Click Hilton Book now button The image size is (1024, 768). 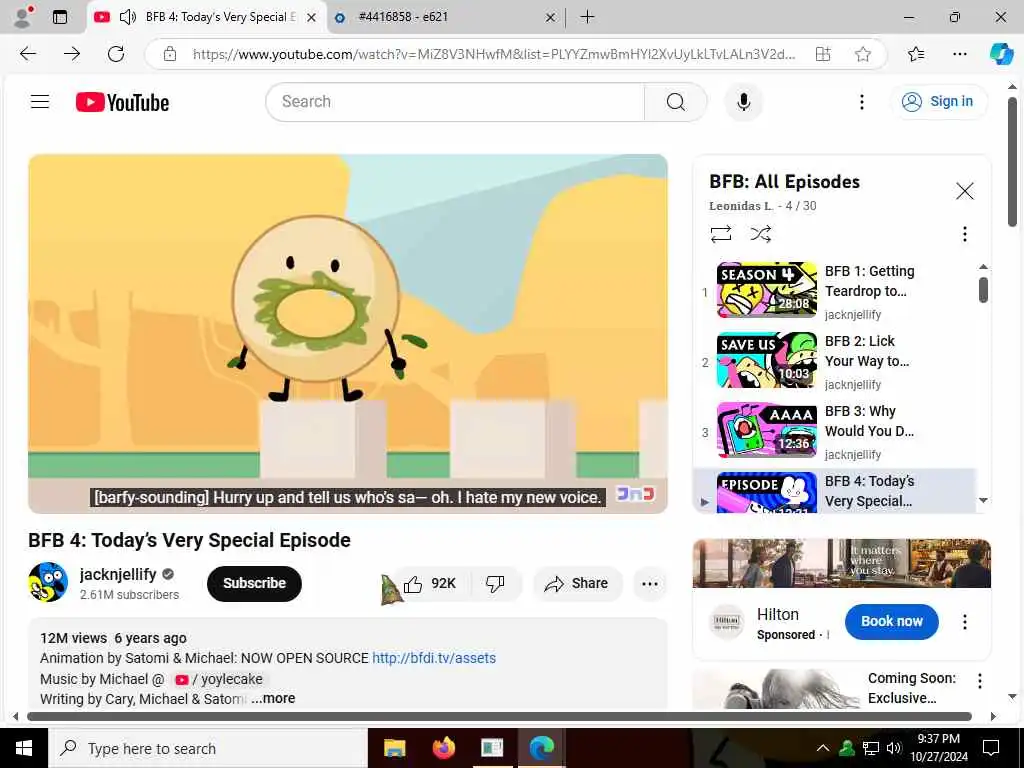(x=891, y=621)
